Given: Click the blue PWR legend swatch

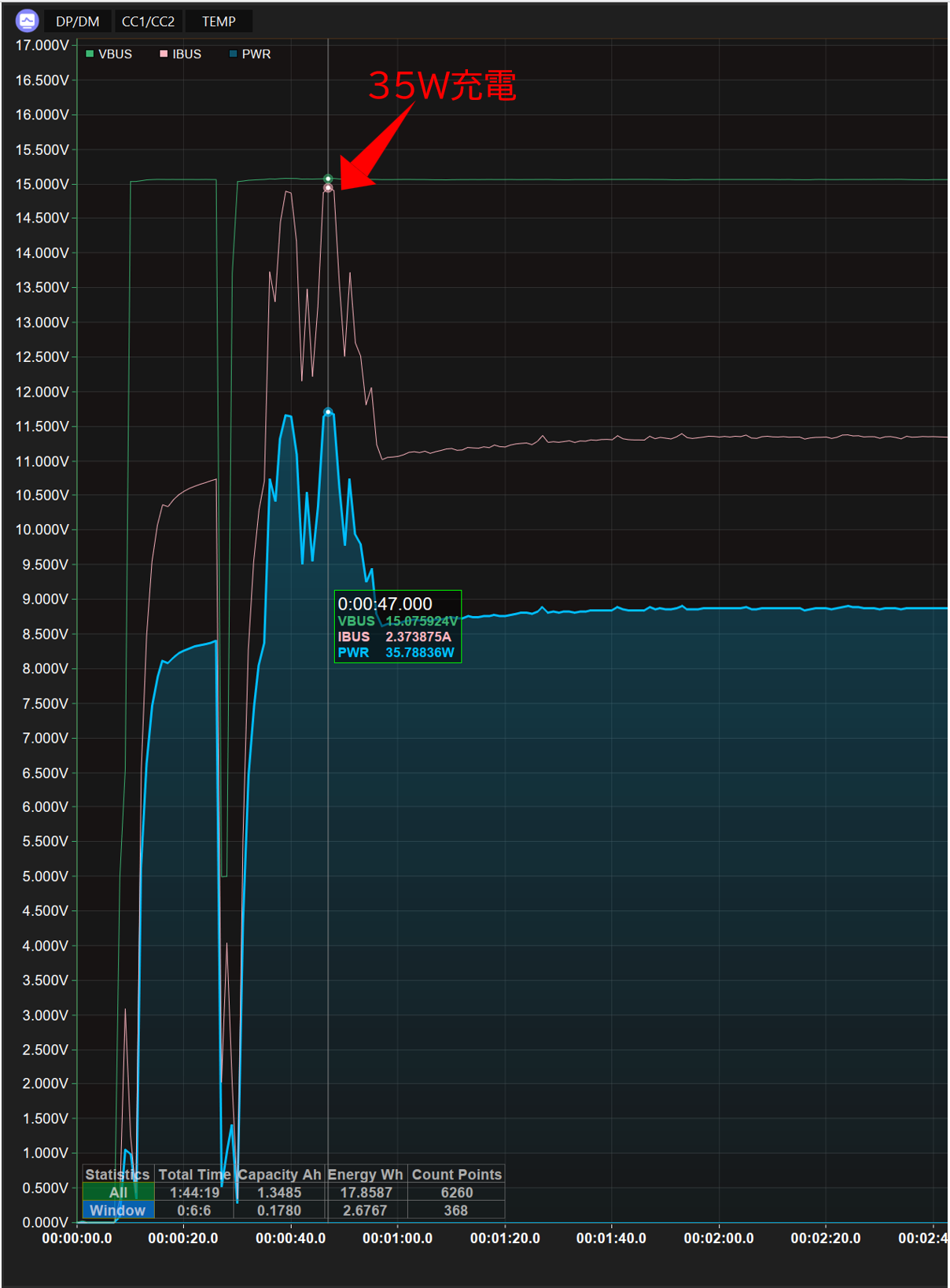Looking at the screenshot, I should coord(233,54).
